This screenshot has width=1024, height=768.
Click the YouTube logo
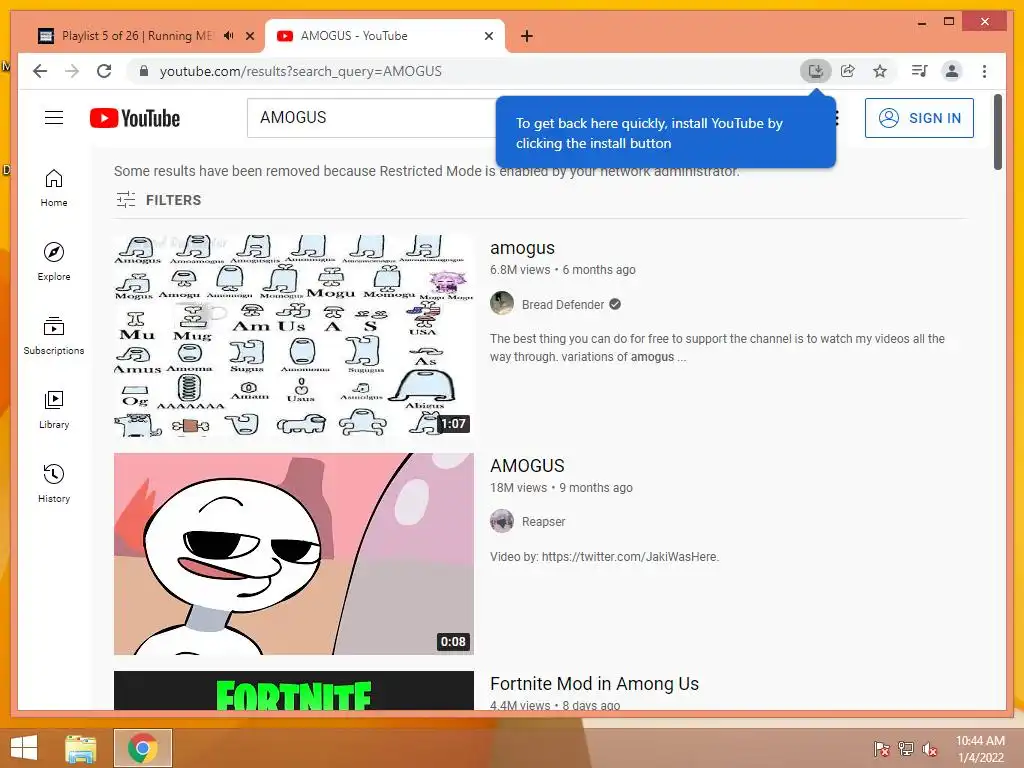click(135, 118)
